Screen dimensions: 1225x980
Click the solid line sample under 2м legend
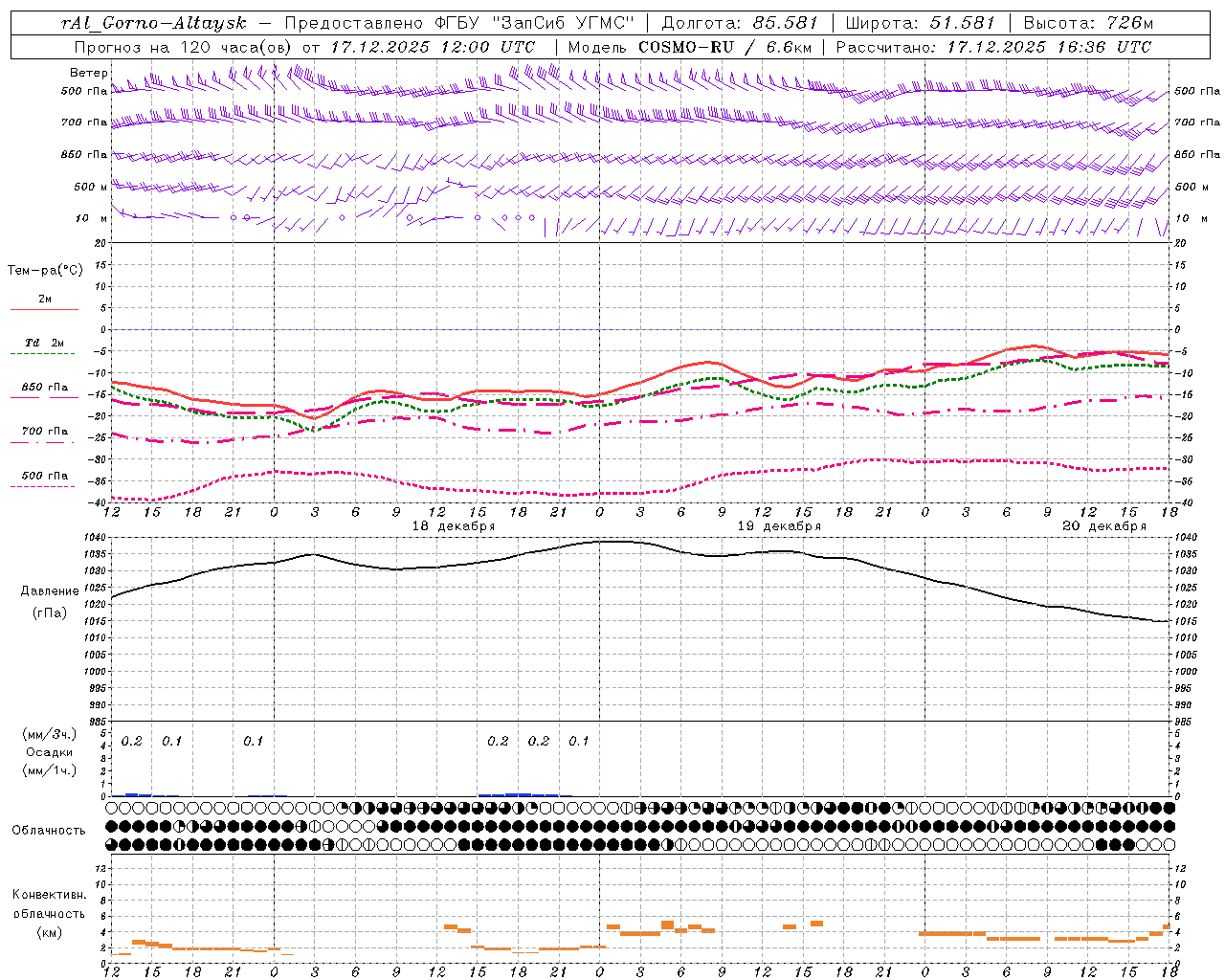[44, 309]
